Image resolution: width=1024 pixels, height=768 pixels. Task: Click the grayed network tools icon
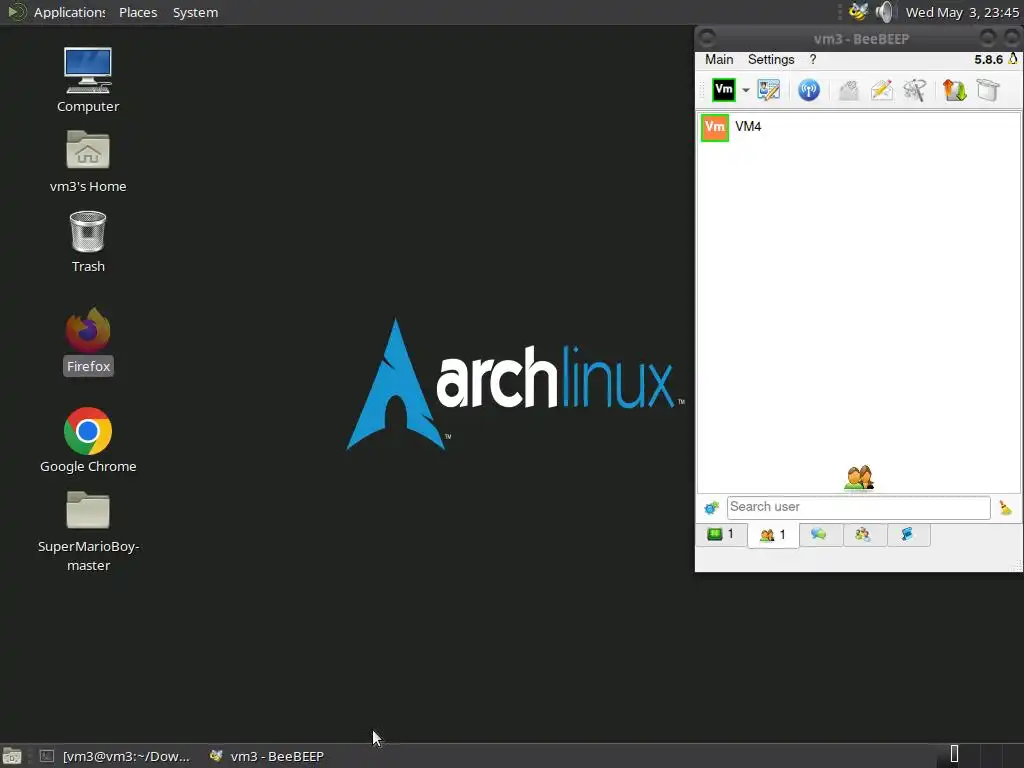[x=915, y=89]
